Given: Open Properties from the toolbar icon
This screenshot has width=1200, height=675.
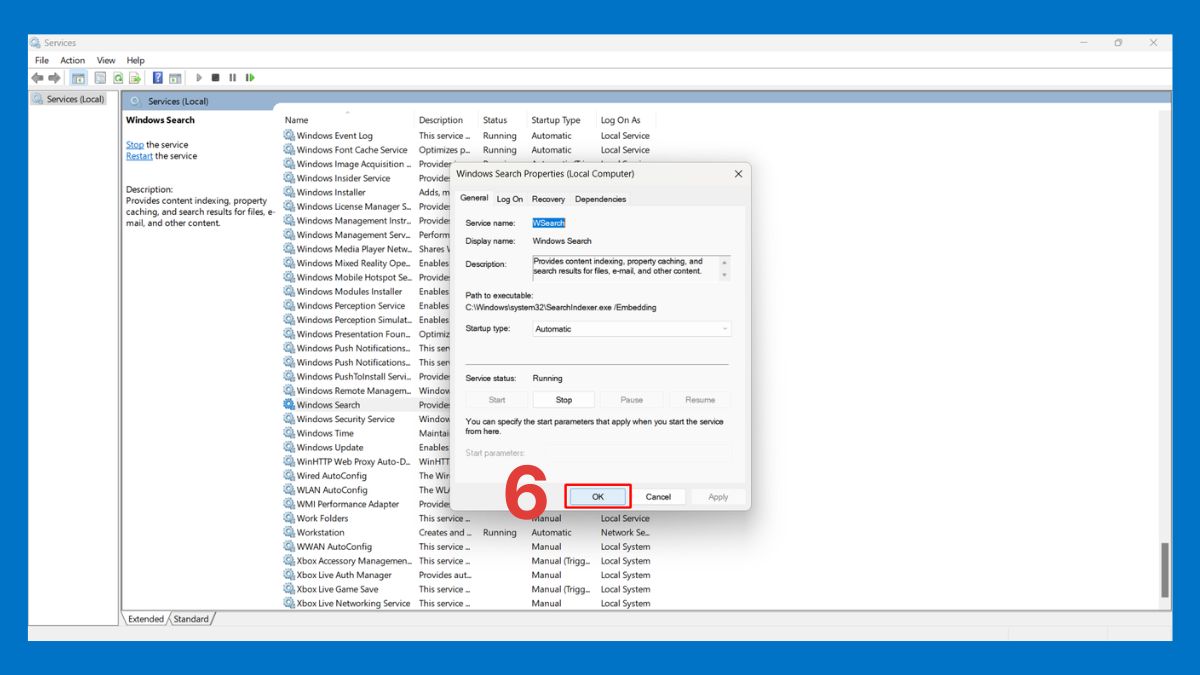Looking at the screenshot, I should (x=99, y=78).
